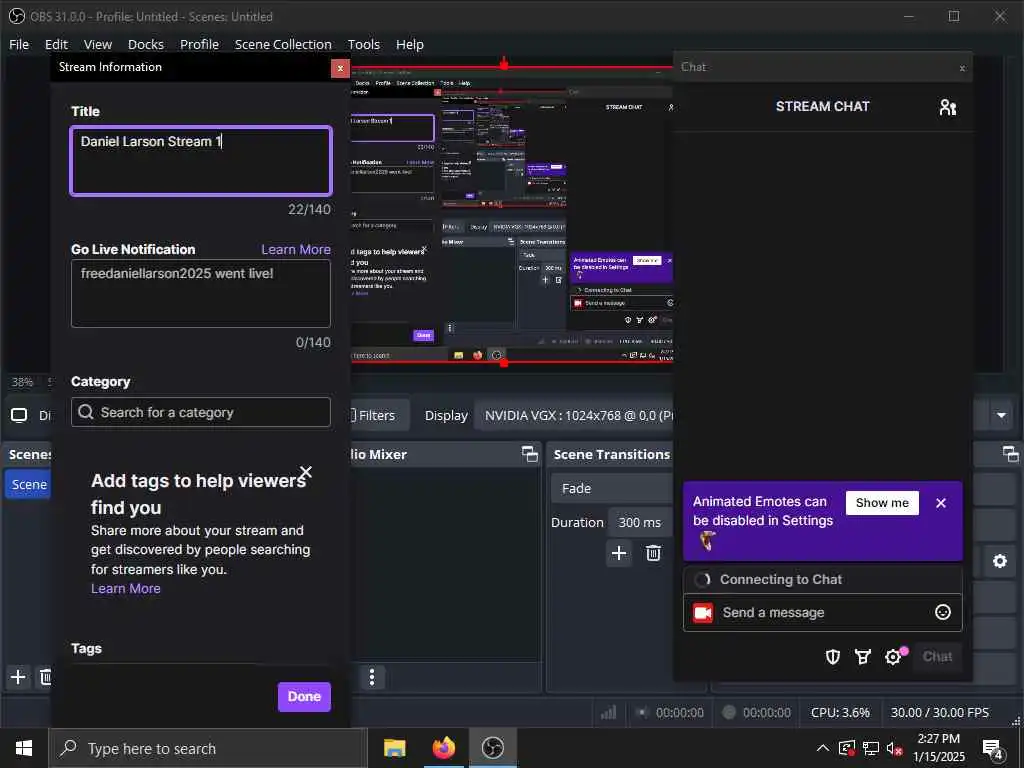Open the Scene Collection menu
The image size is (1024, 768).
(283, 44)
